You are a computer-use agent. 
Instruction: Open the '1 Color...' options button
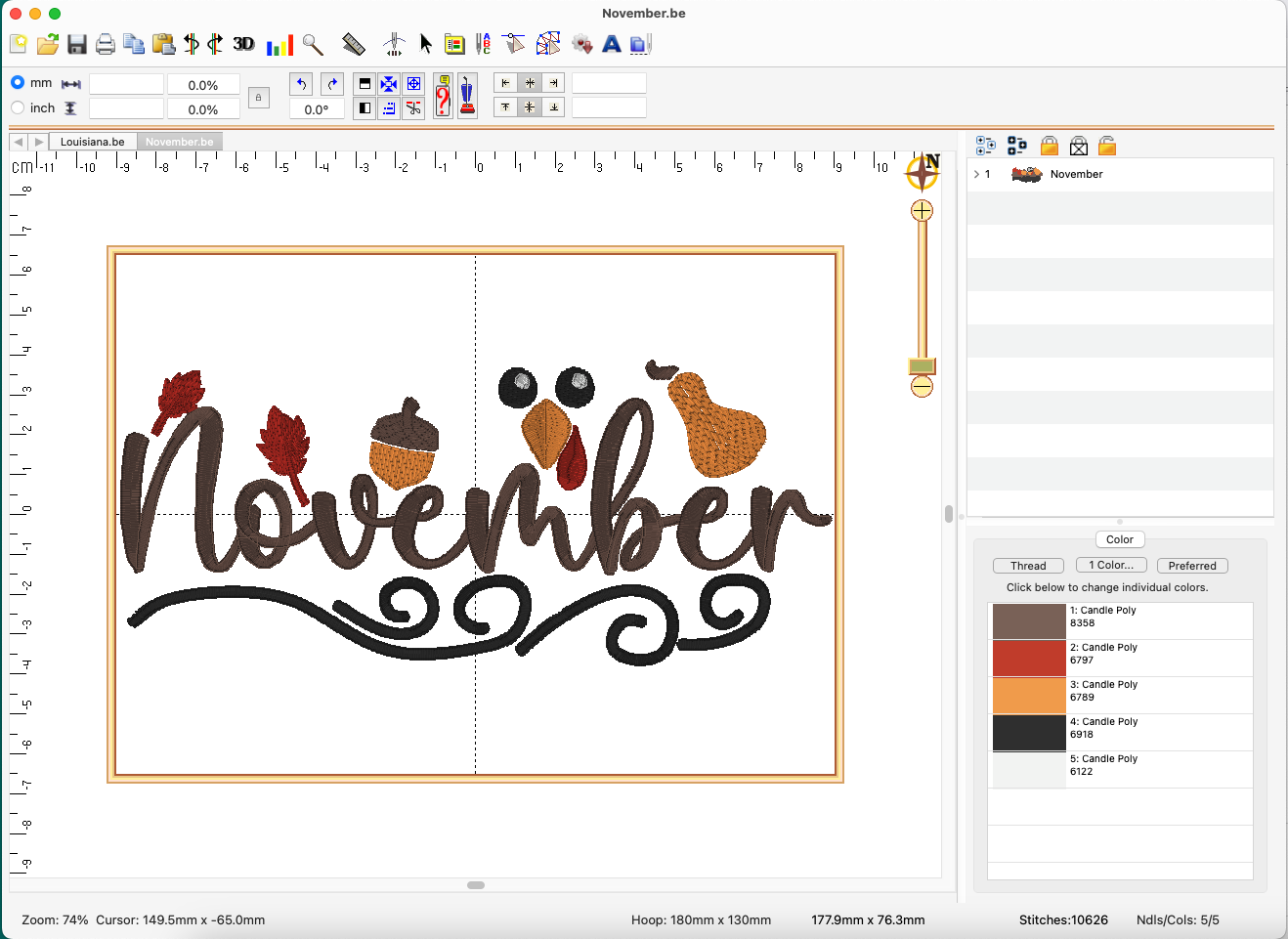click(x=1111, y=566)
